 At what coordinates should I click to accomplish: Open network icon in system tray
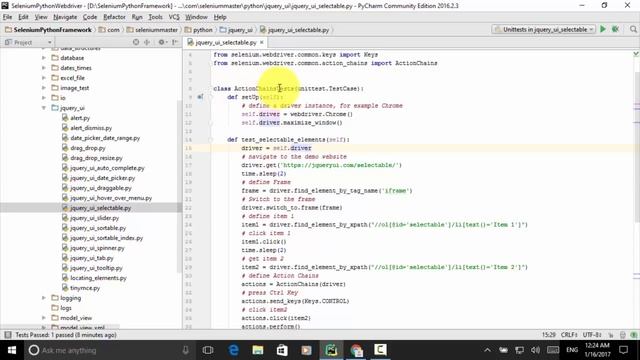[520, 350]
